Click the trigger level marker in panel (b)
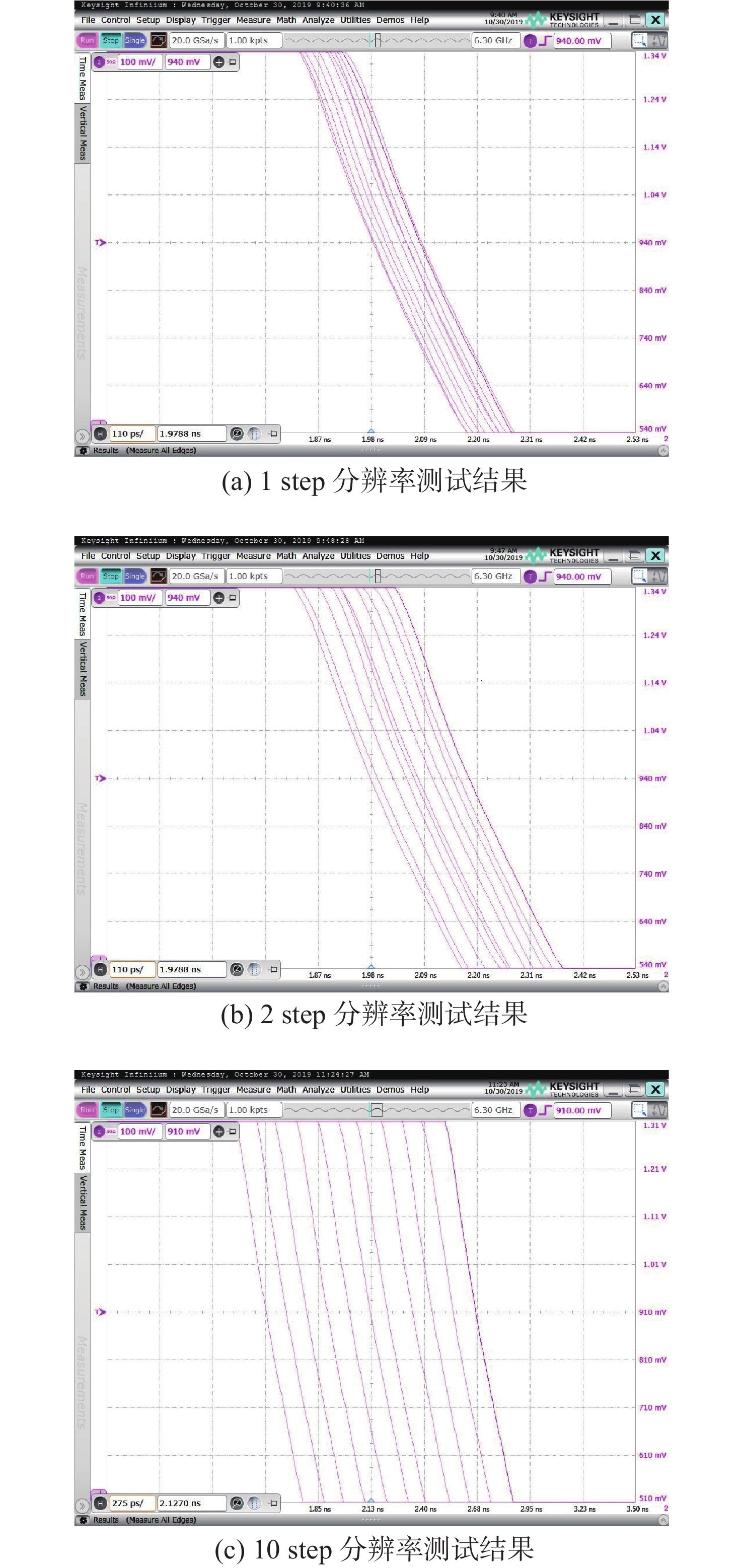 click(x=100, y=778)
